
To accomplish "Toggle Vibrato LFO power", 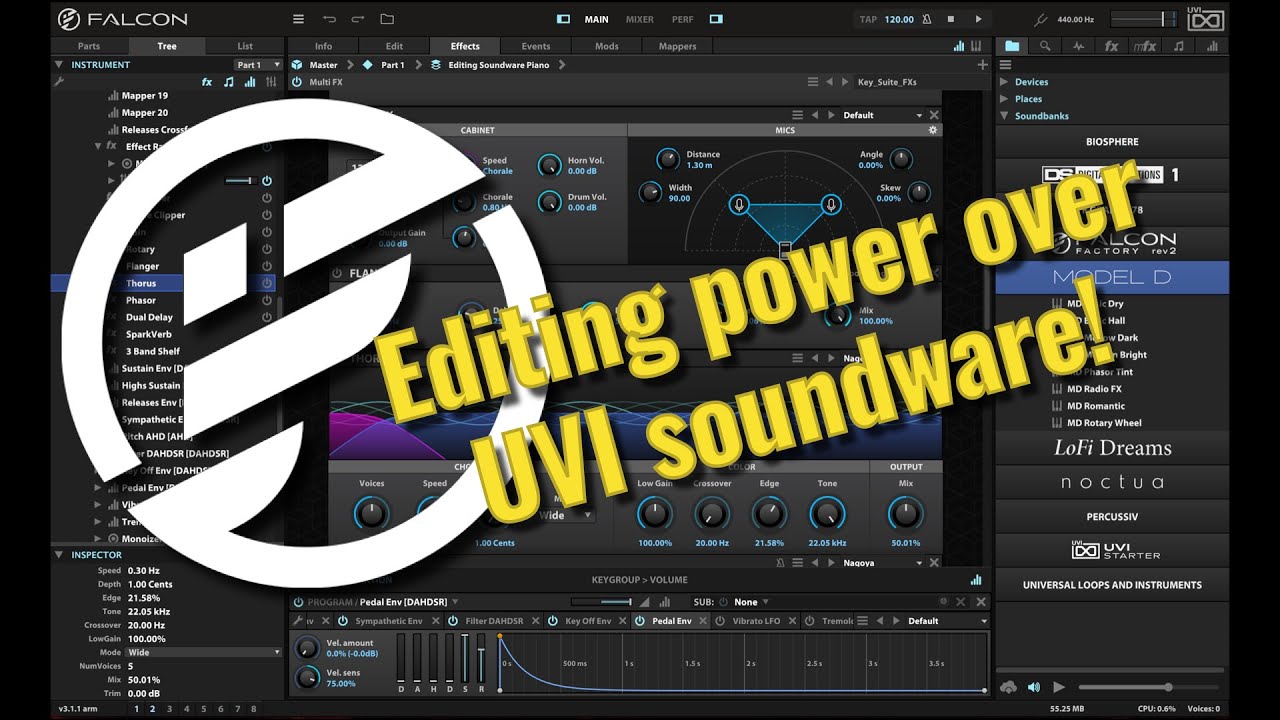I will (x=722, y=621).
